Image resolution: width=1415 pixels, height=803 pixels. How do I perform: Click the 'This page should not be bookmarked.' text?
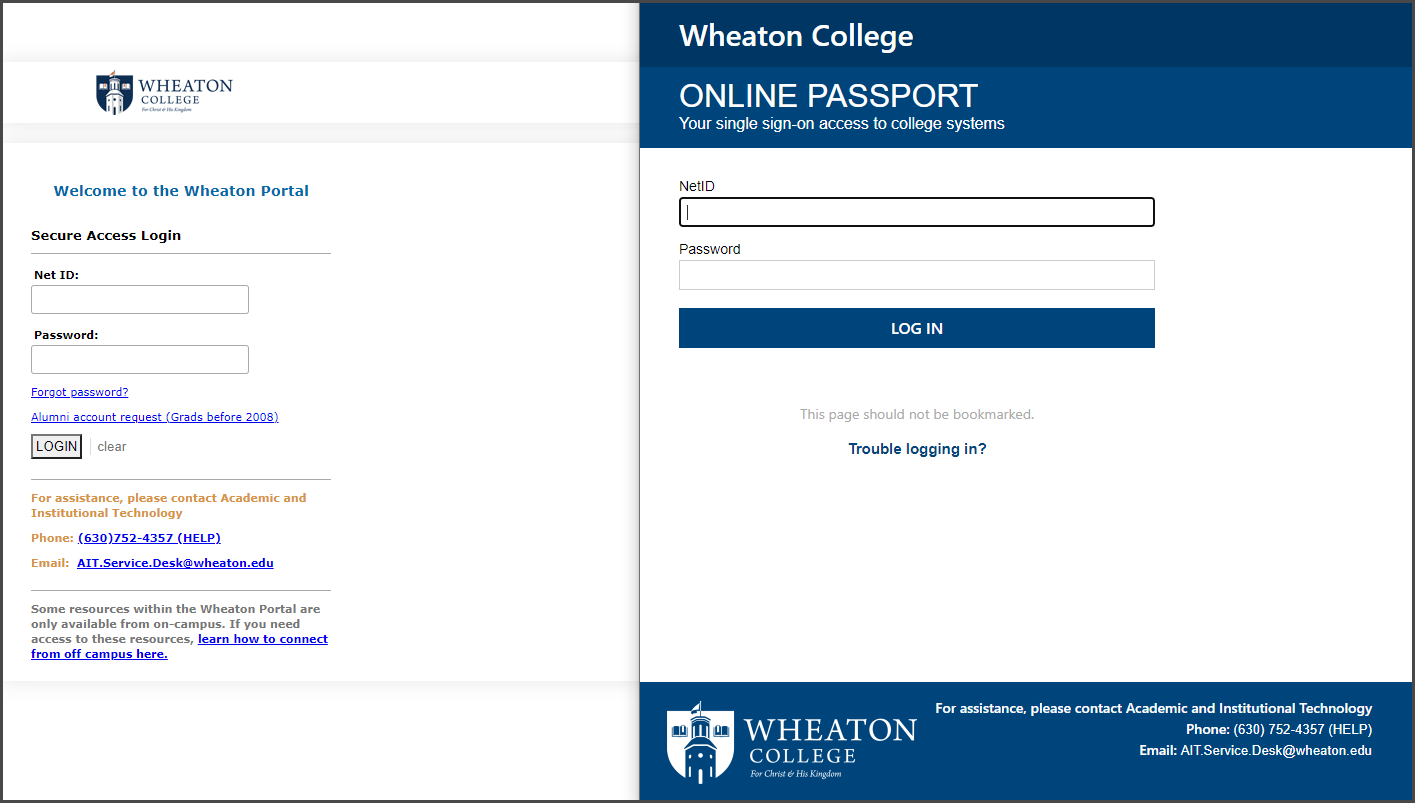coord(917,414)
